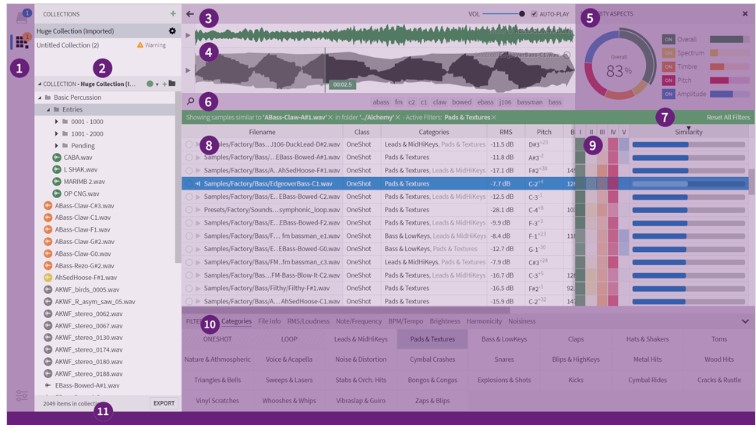Mark the circle on the EBass-Bowed-C2.wav row

189,197
